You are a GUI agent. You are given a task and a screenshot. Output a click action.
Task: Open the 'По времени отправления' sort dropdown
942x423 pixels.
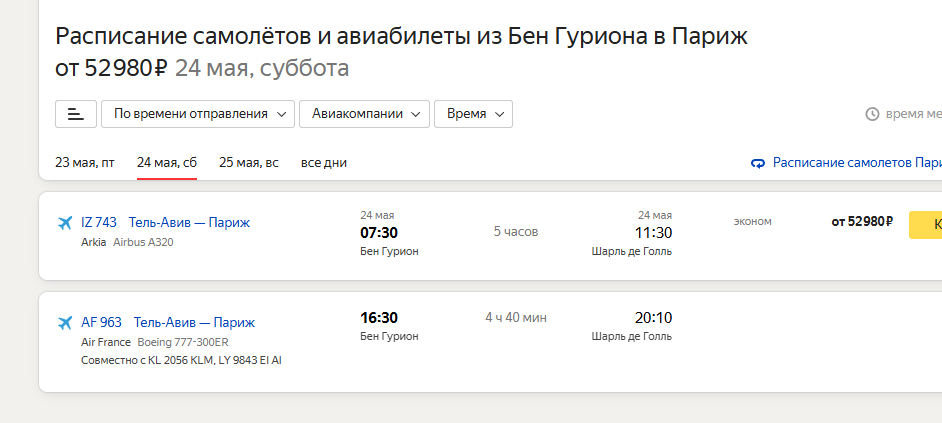pos(198,114)
